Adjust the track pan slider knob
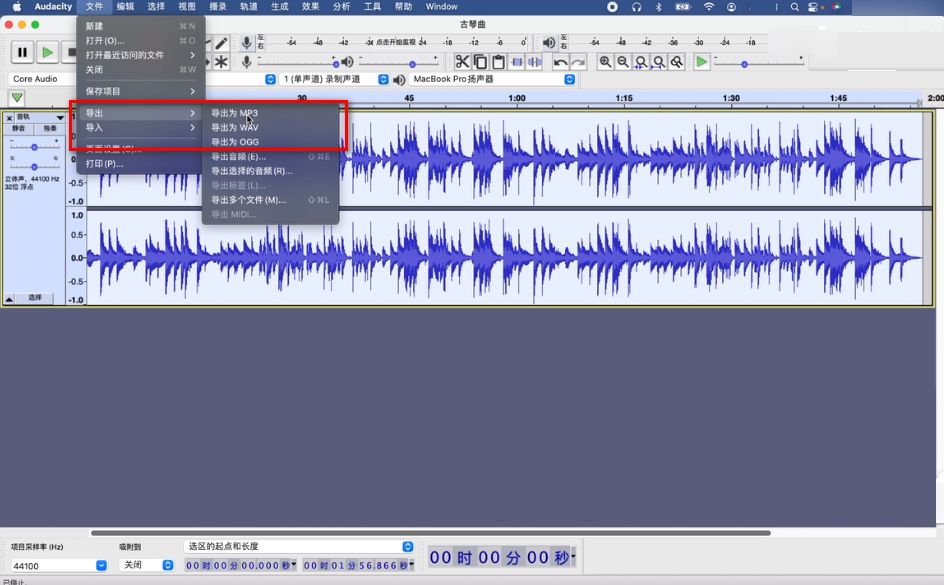Viewport: 944px width, 585px height. tap(34, 167)
